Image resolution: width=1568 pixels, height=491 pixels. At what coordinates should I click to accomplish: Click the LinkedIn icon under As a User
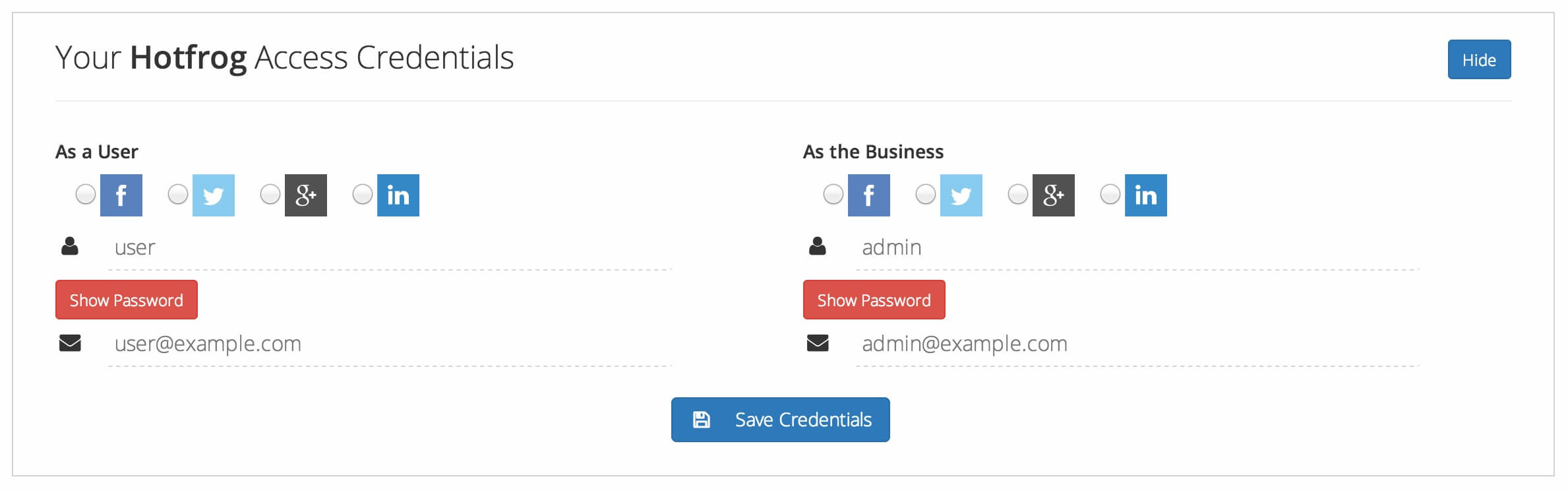398,195
